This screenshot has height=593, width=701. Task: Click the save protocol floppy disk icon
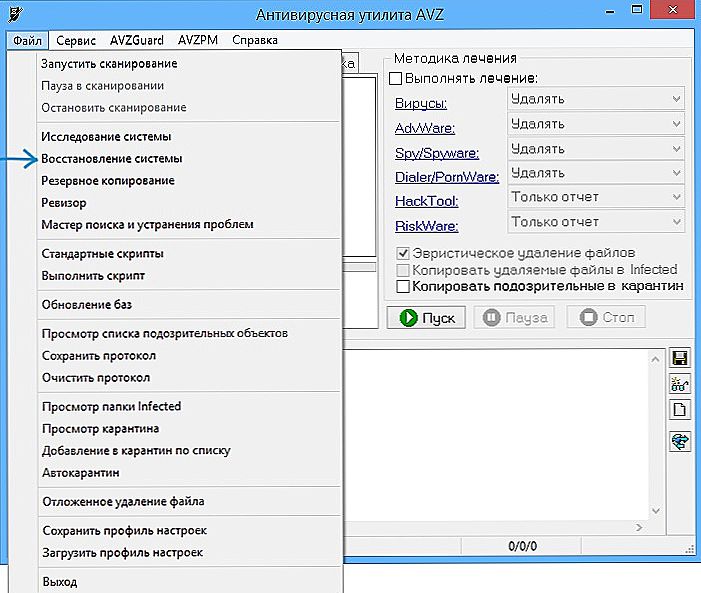[680, 359]
